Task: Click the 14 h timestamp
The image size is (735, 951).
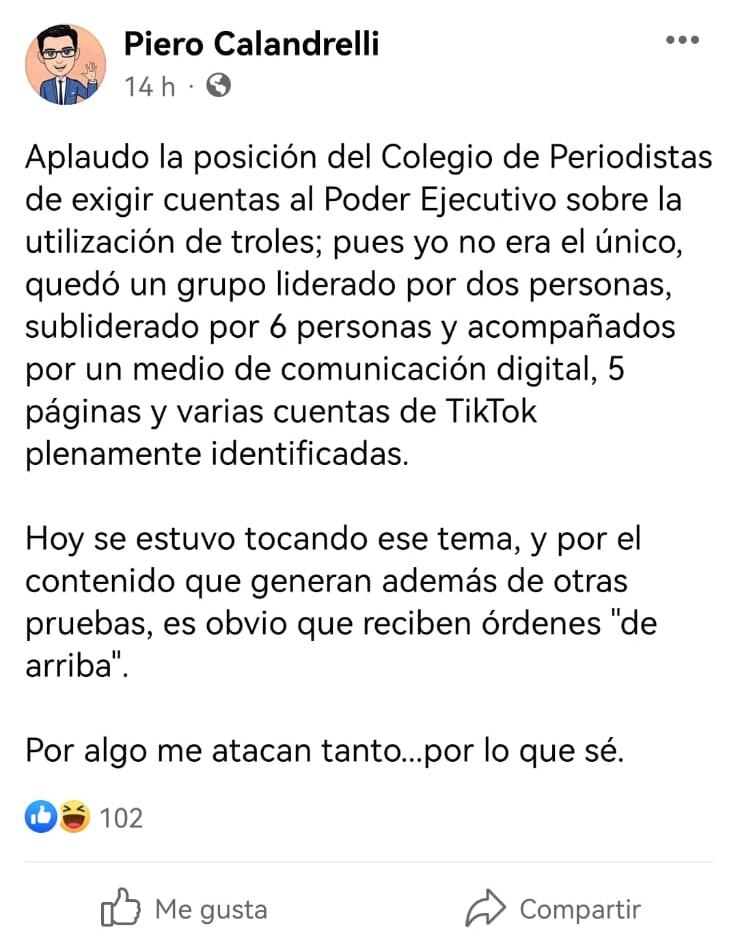Action: 150,86
